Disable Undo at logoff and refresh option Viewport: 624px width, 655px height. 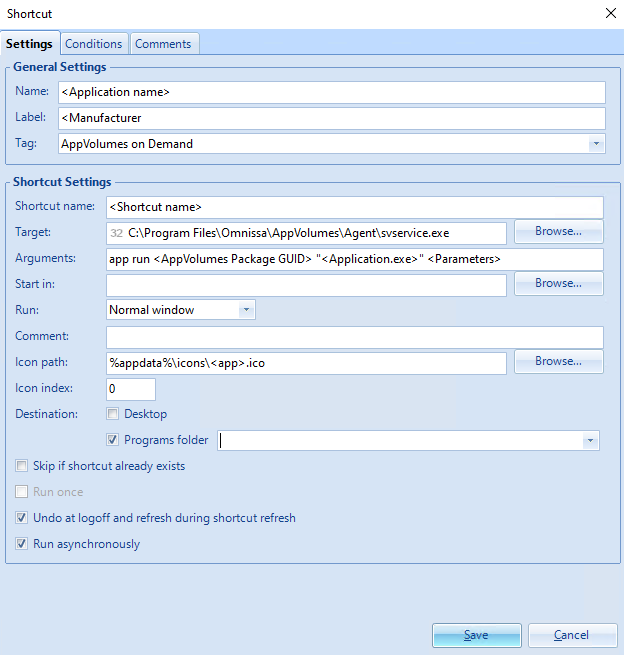pos(22,518)
